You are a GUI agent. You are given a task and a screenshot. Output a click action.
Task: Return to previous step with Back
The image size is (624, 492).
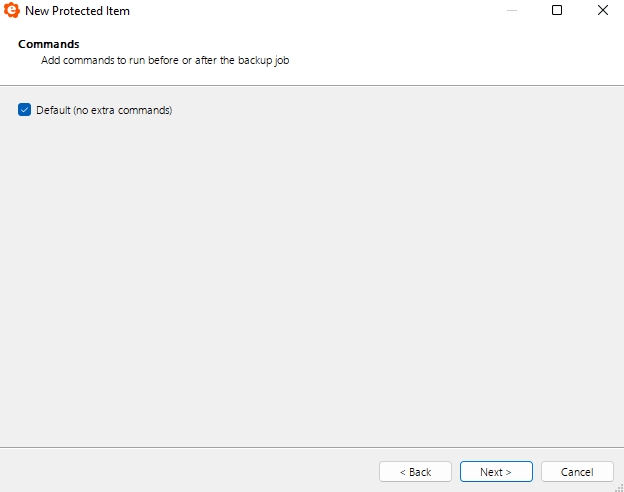point(415,472)
